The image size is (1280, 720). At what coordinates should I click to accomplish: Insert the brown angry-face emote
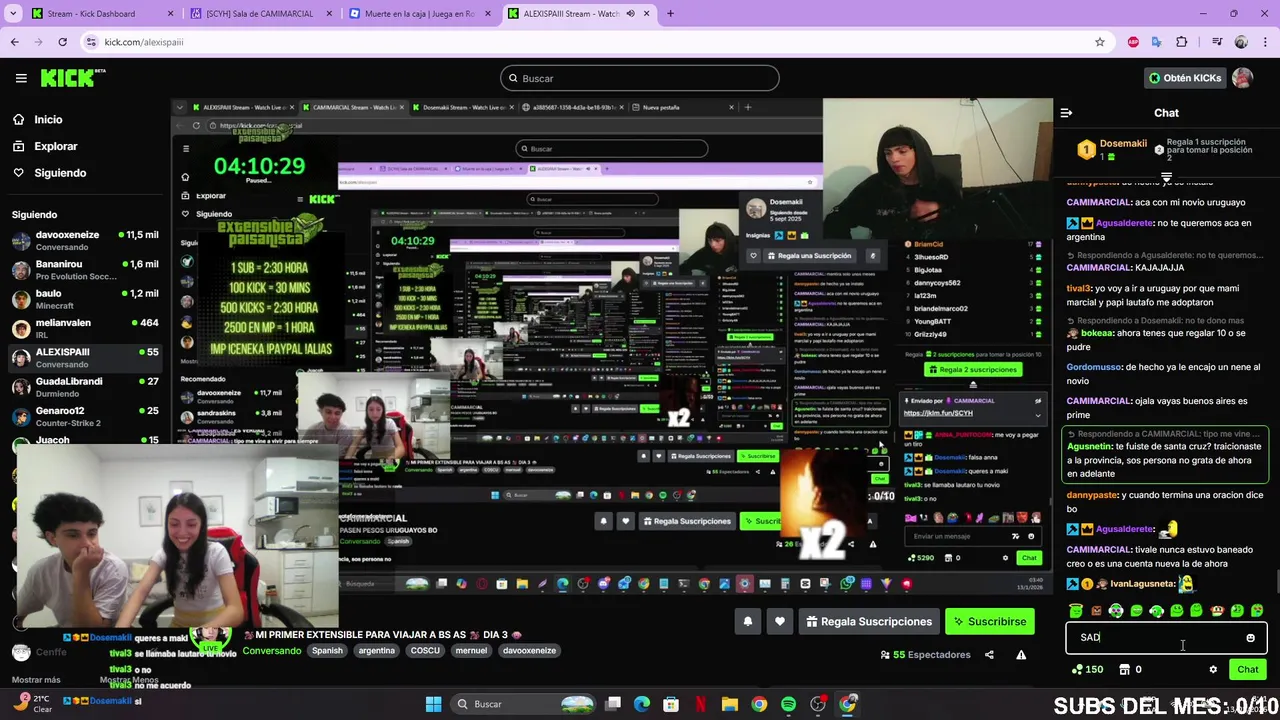point(1096,610)
